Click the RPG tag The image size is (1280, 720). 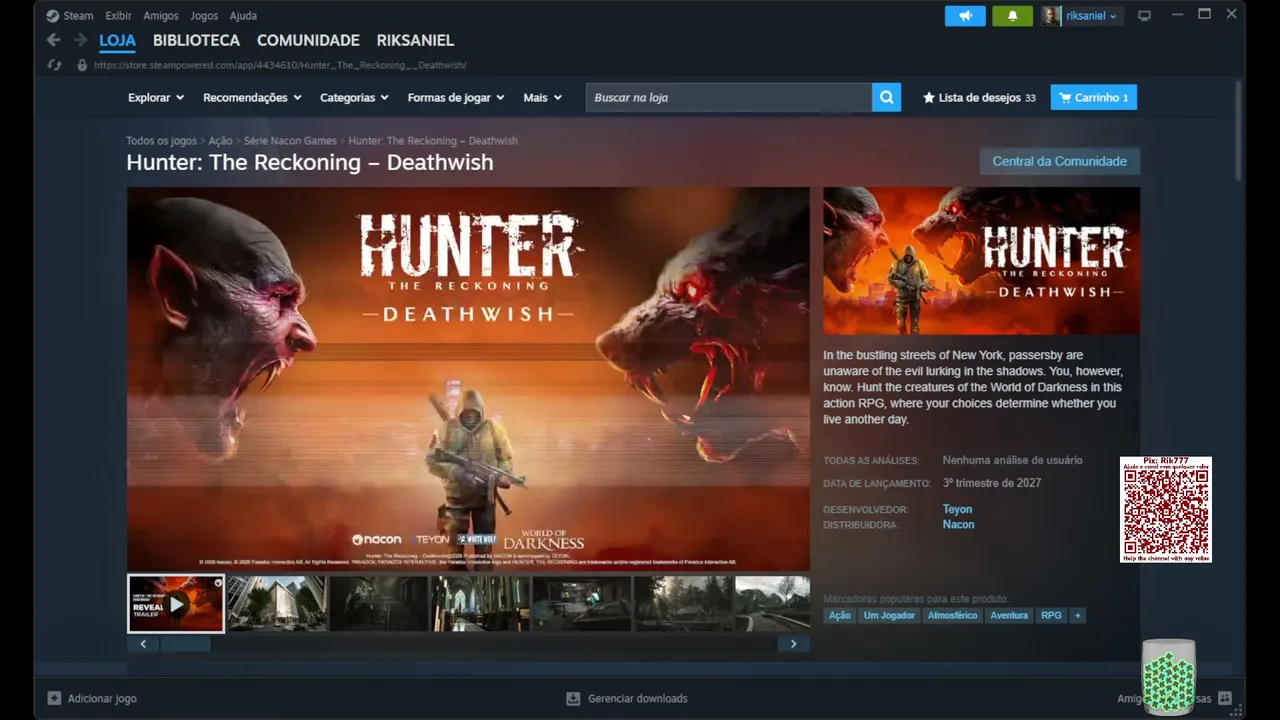1051,615
